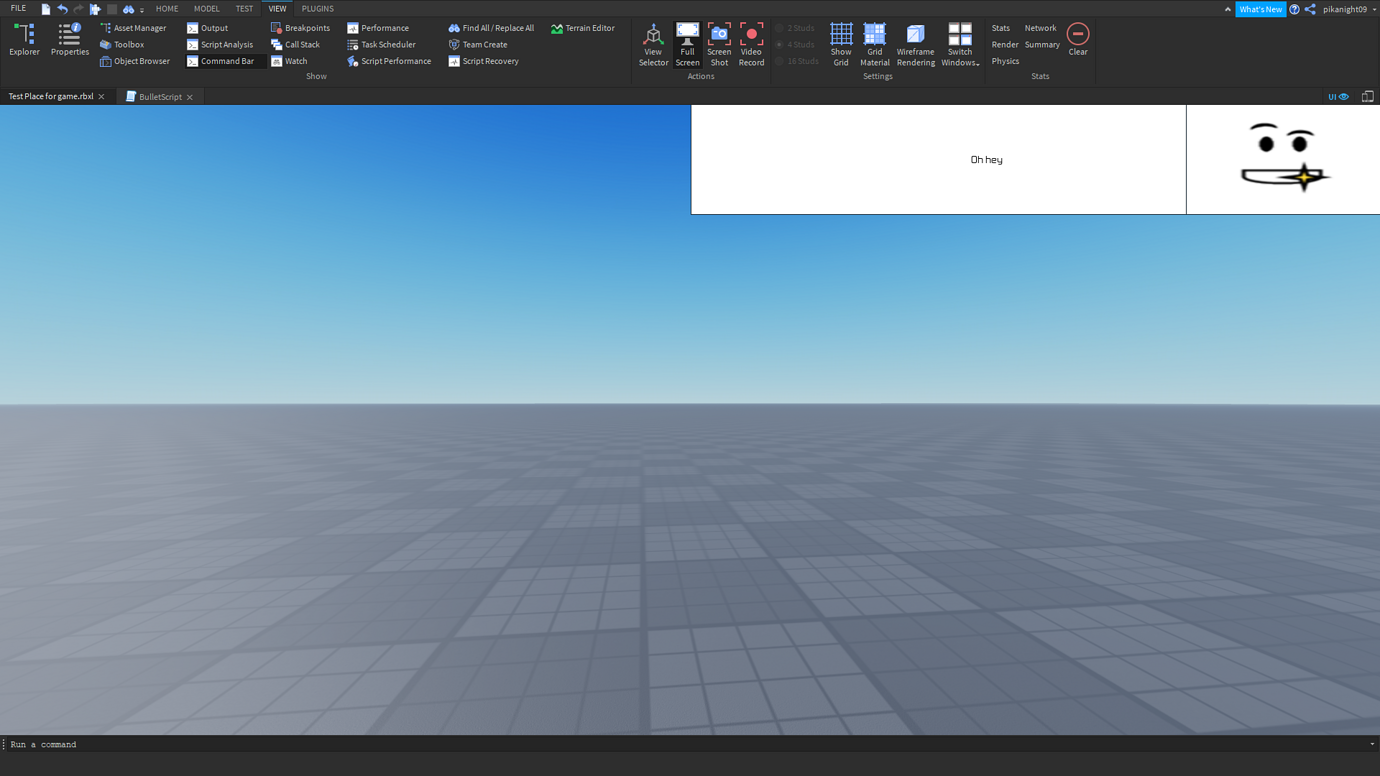Viewport: 1380px width, 776px height.
Task: Toggle UI visibility in the viewport
Action: coord(1337,96)
